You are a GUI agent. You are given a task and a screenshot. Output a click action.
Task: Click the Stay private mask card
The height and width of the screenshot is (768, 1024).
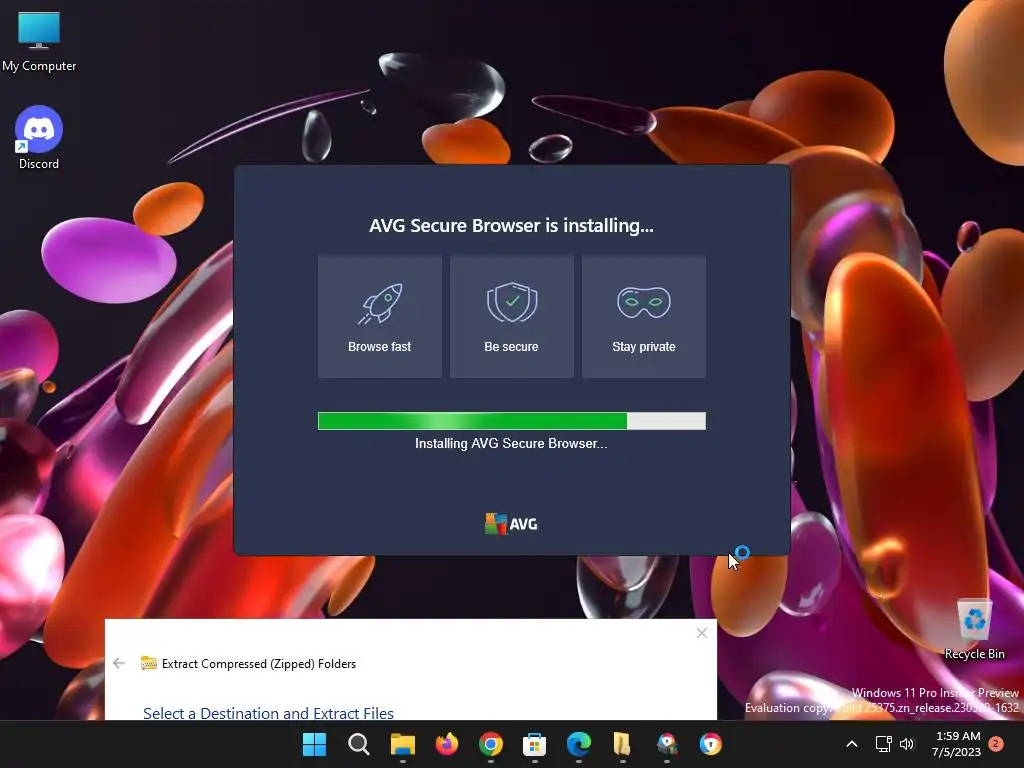tap(643, 317)
